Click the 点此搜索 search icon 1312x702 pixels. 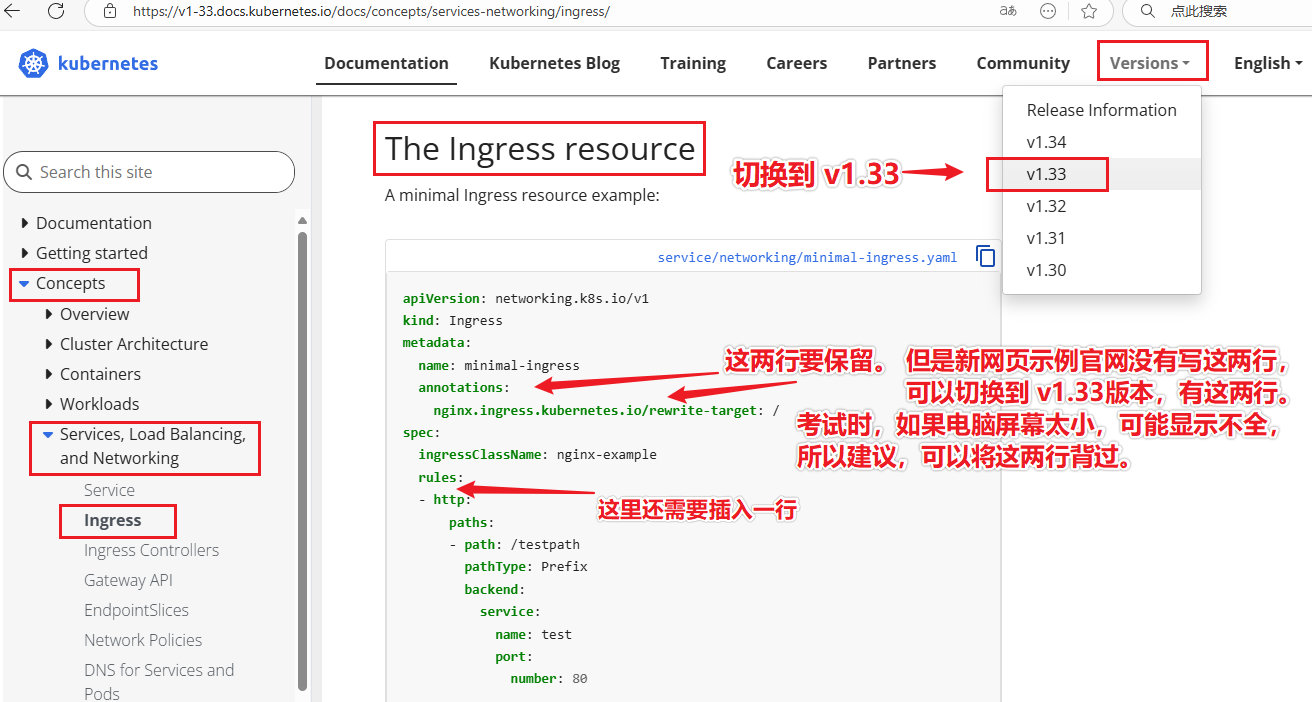[x=1147, y=12]
